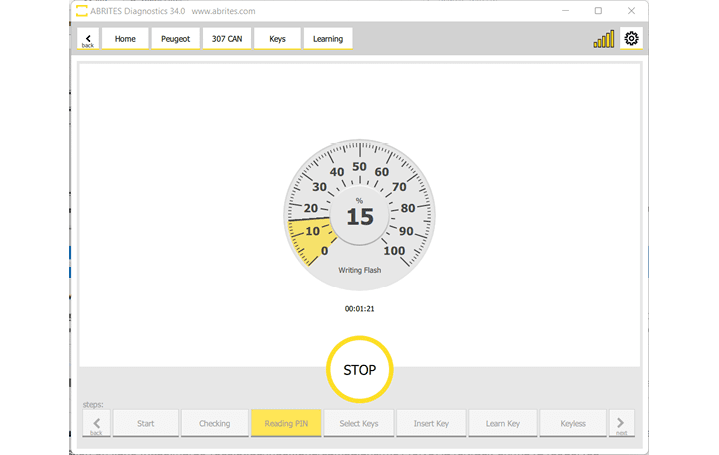Go to the Keys breadcrumb
This screenshot has height=455, width=719.
(277, 39)
